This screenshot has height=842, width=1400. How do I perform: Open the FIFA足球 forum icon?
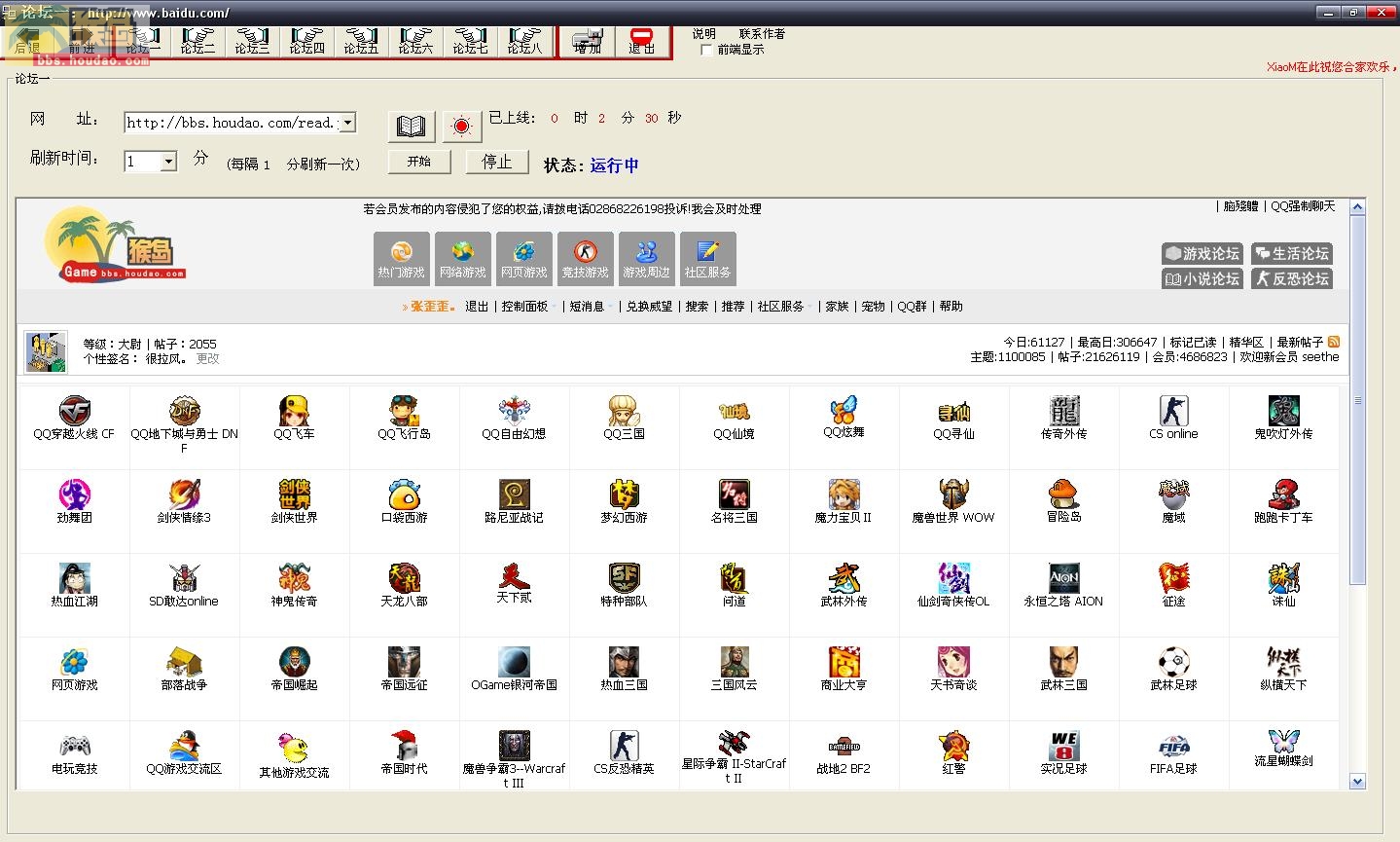1173,746
